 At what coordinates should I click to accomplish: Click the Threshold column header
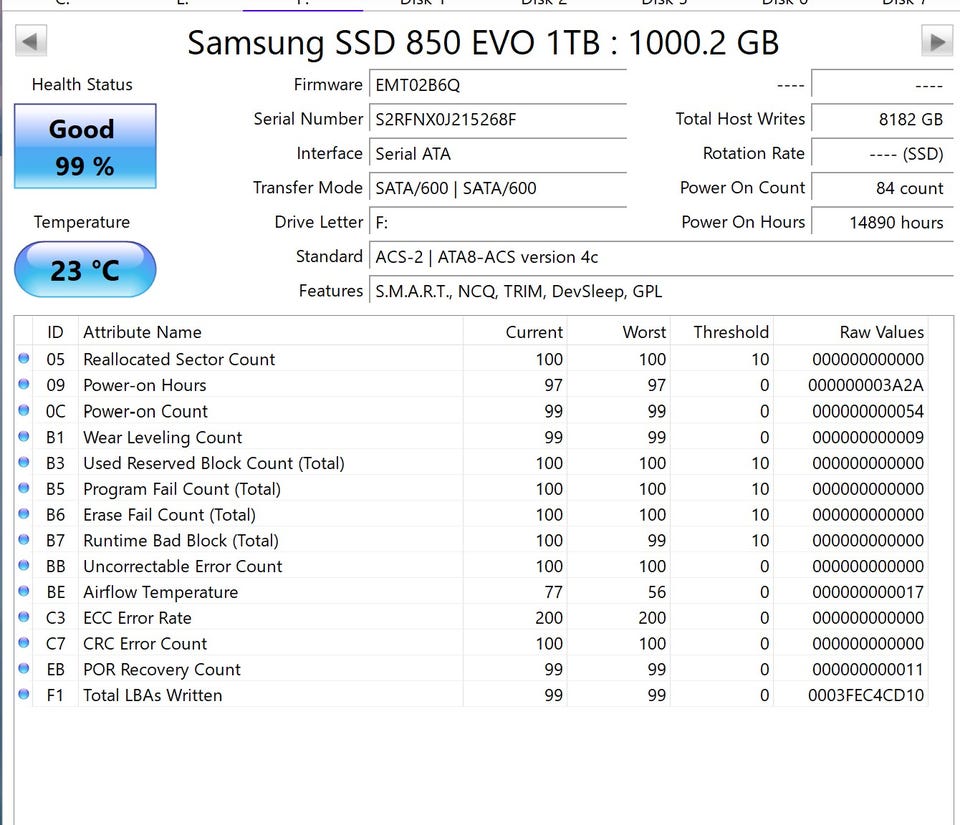pyautogui.click(x=722, y=332)
